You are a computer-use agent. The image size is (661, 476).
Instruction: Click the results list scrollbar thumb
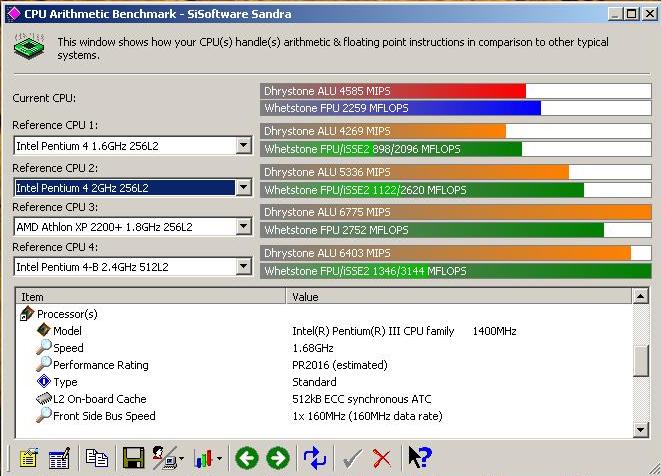click(641, 360)
